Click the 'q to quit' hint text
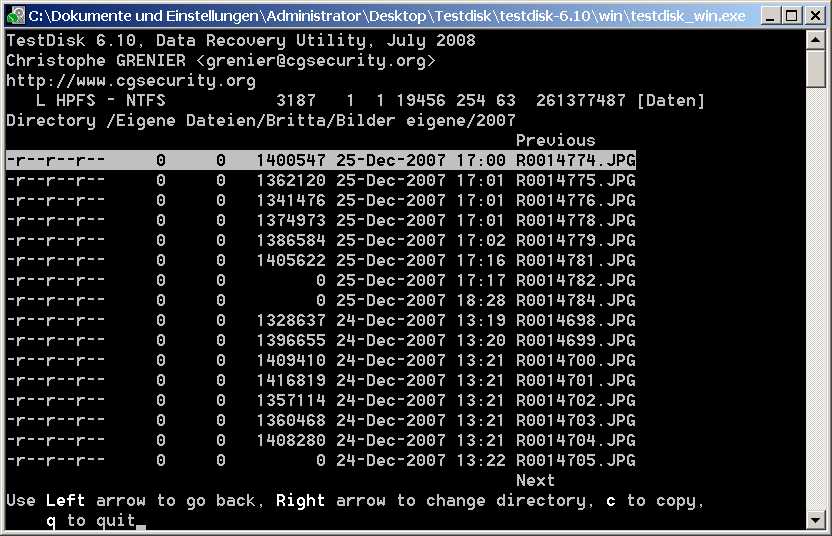The width and height of the screenshot is (832, 536). pyautogui.click(x=90, y=521)
